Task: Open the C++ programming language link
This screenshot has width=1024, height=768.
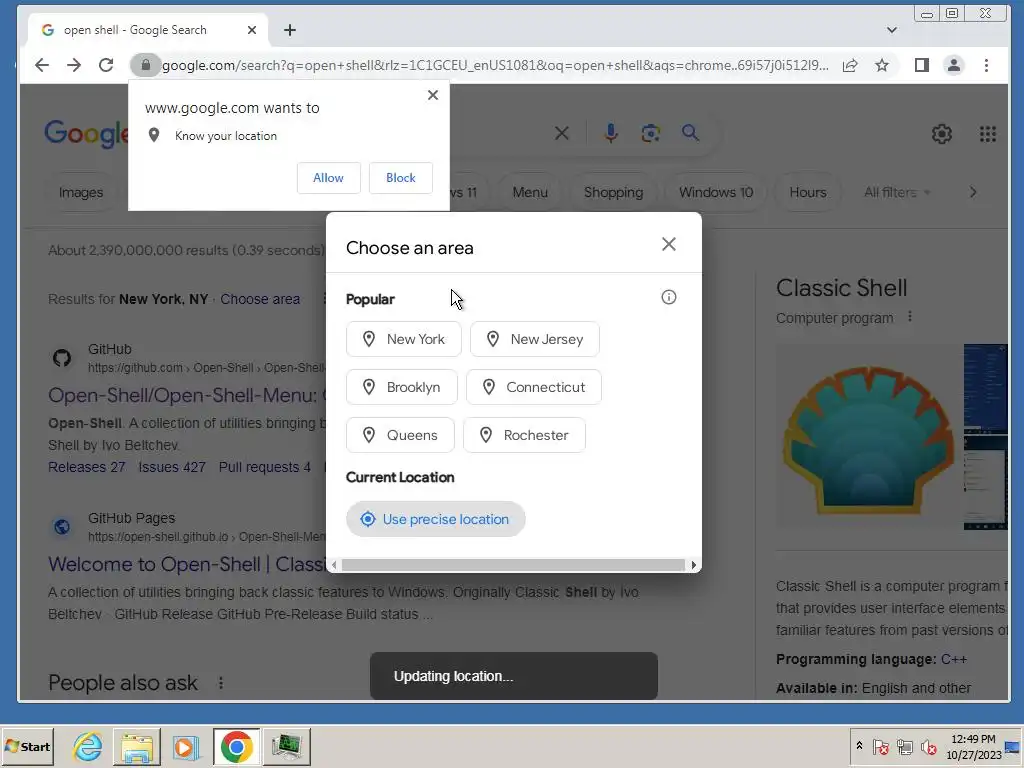Action: pyautogui.click(x=953, y=660)
